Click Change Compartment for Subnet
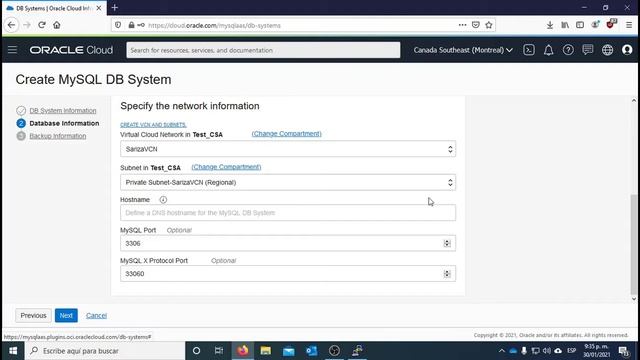The width and height of the screenshot is (640, 360). click(226, 167)
